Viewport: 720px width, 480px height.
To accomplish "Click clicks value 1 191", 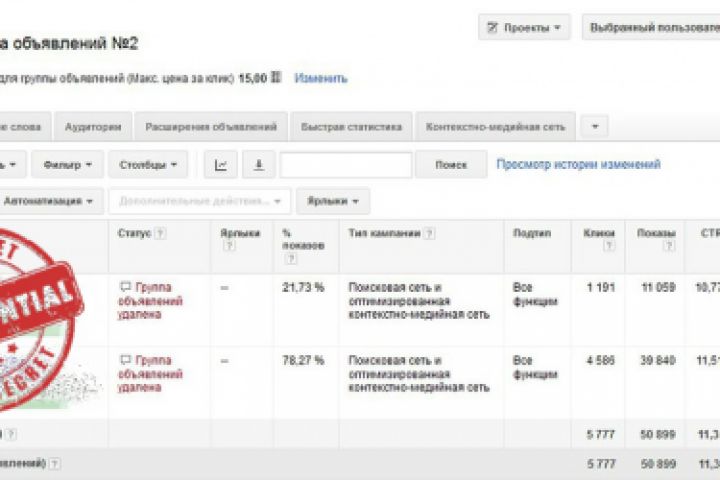I will [601, 288].
